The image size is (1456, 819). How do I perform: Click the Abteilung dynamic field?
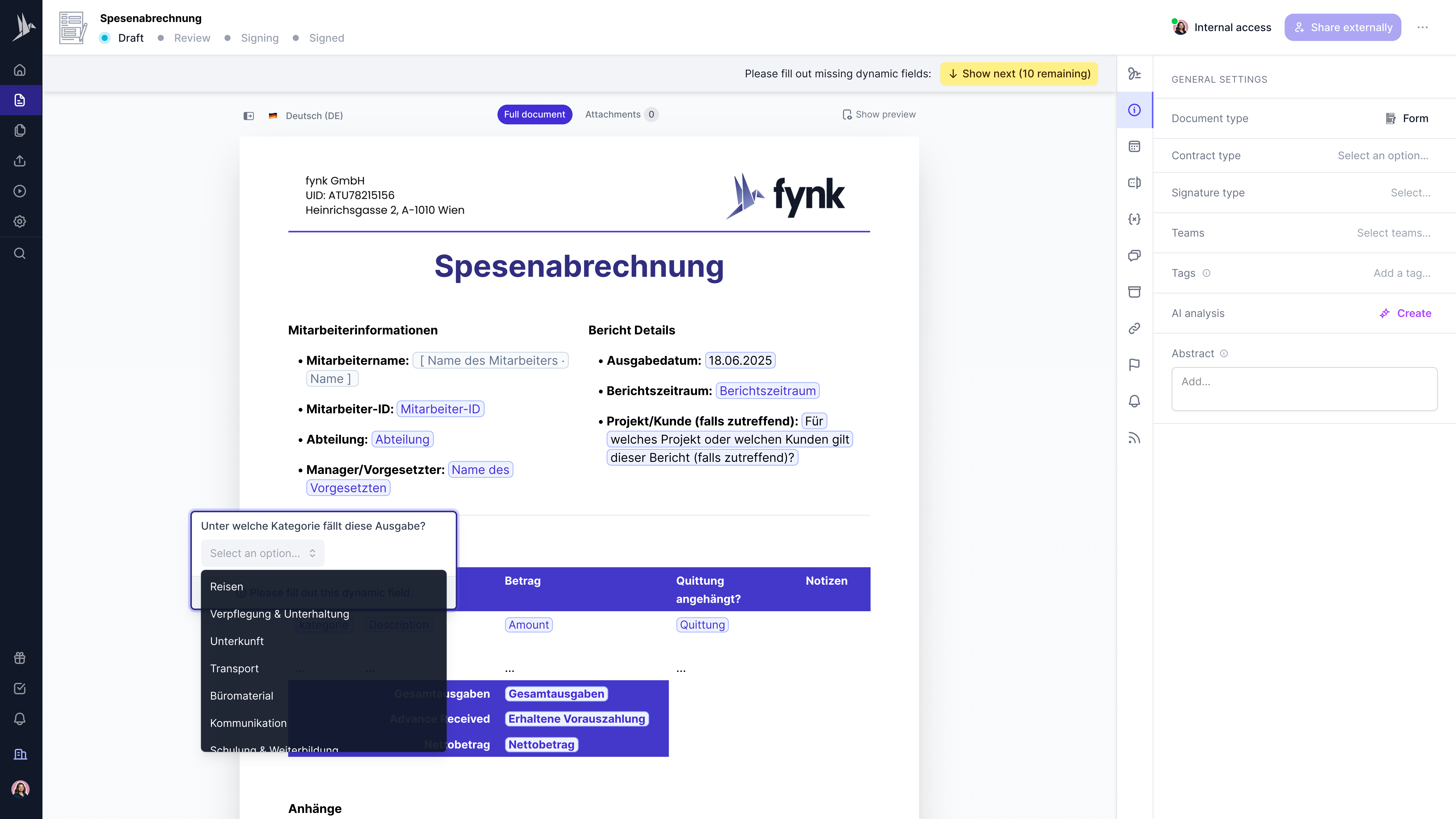(x=402, y=439)
